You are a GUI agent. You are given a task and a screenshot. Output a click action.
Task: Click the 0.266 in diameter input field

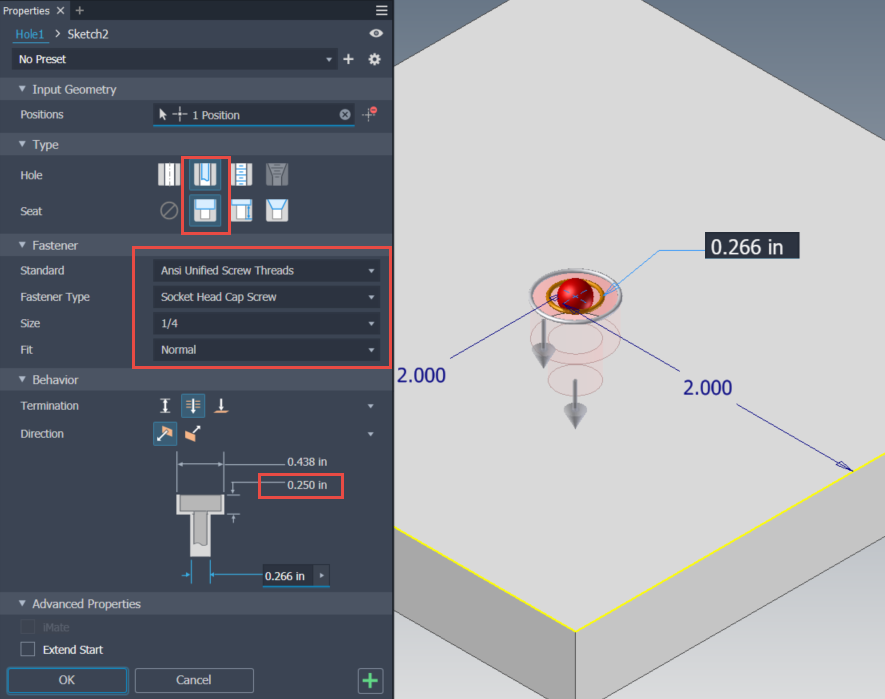tap(287, 576)
